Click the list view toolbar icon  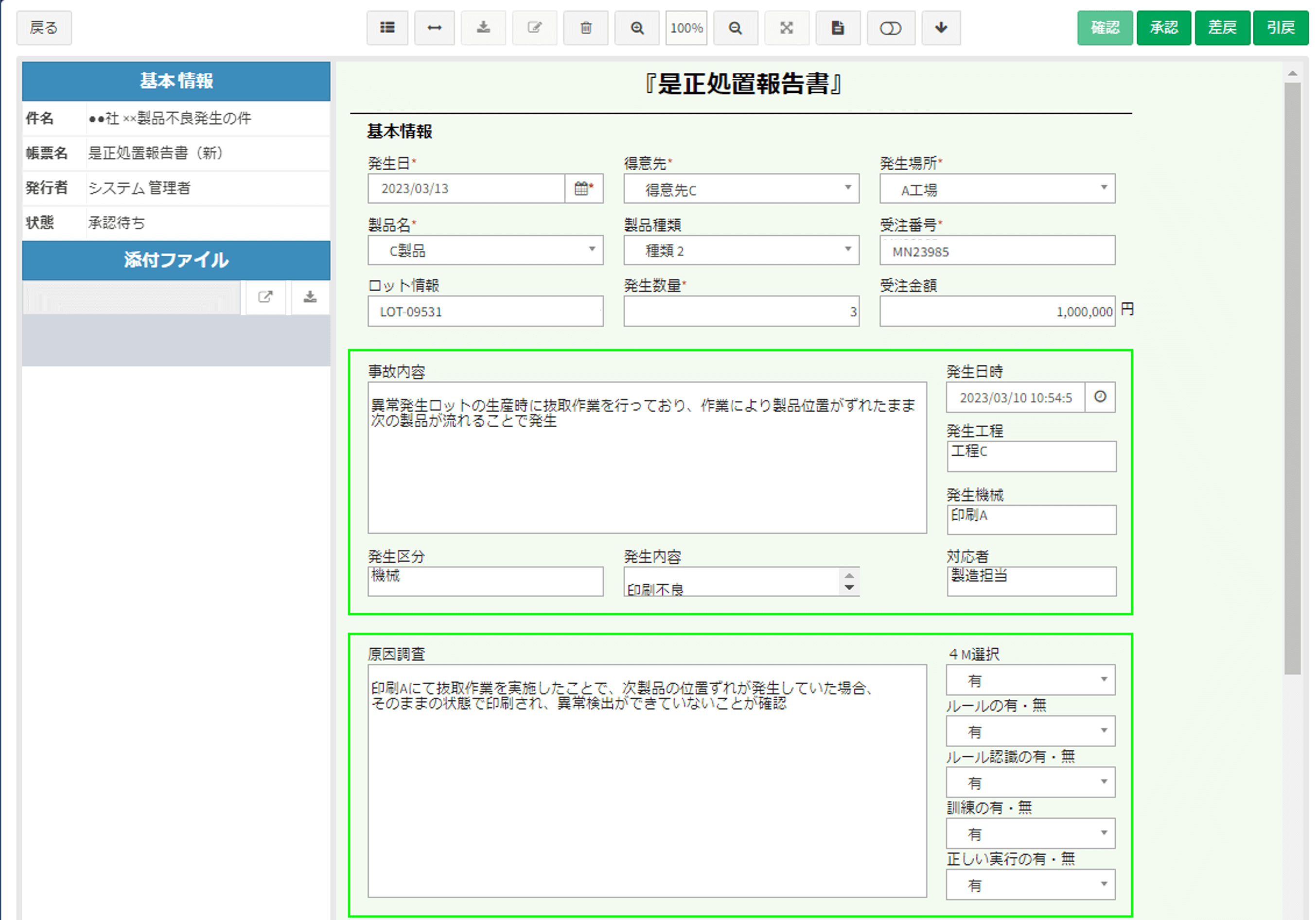(387, 28)
